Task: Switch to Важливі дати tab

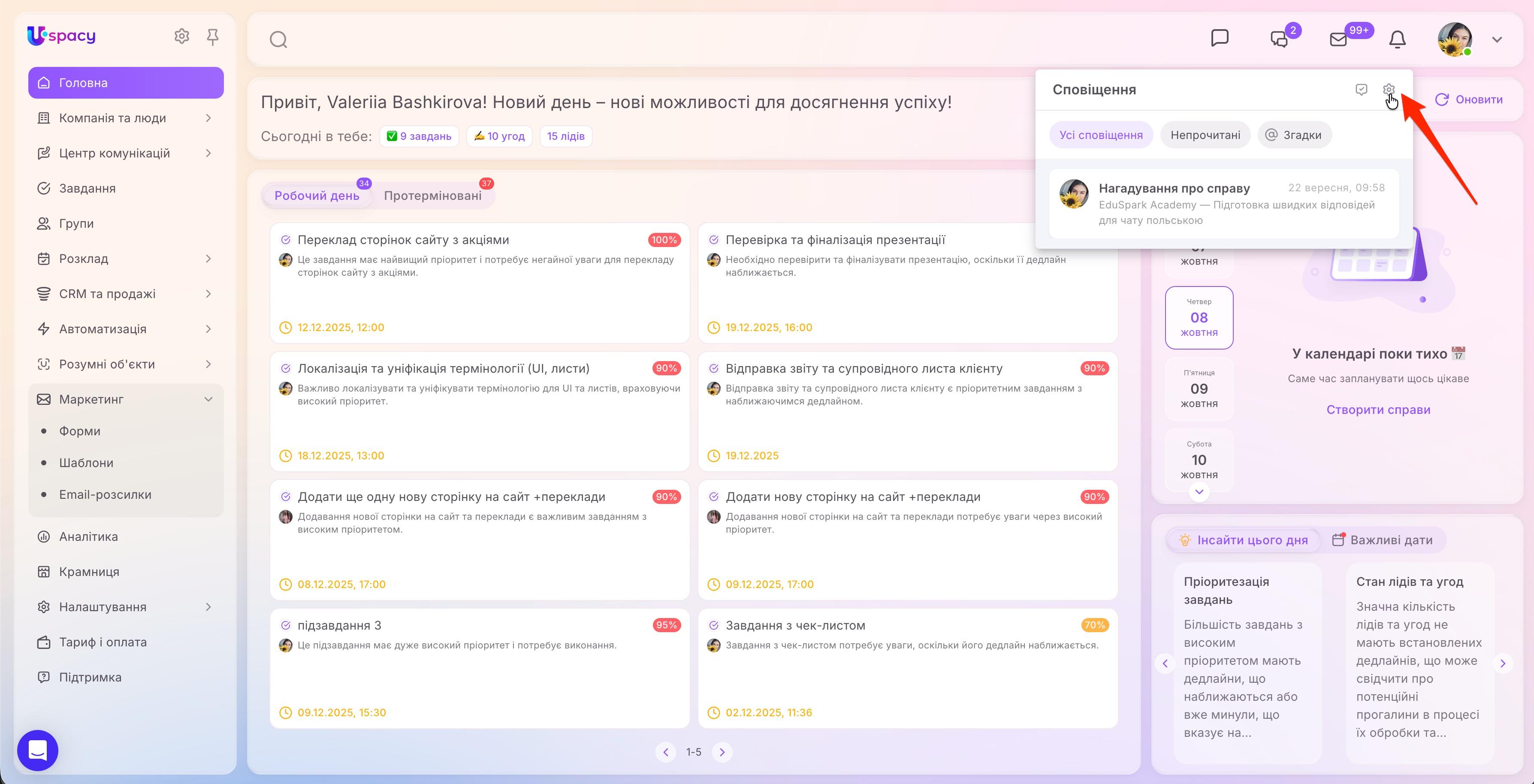Action: pyautogui.click(x=1383, y=540)
